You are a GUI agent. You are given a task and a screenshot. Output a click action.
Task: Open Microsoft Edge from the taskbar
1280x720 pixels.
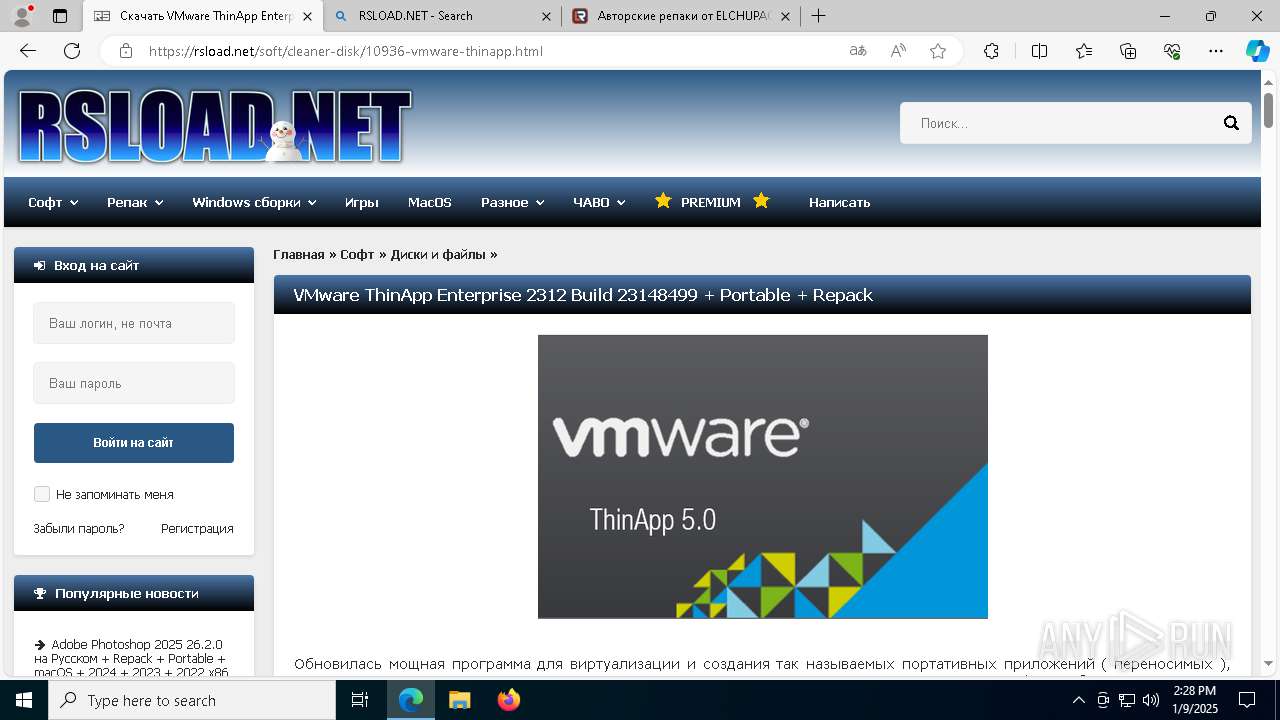[x=411, y=700]
